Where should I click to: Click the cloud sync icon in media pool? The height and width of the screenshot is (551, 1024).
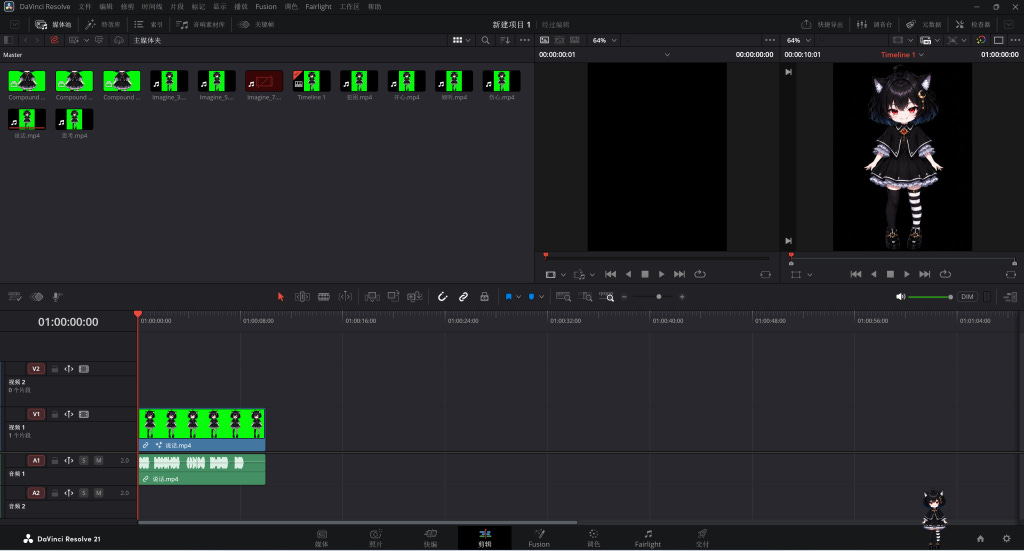(x=119, y=40)
